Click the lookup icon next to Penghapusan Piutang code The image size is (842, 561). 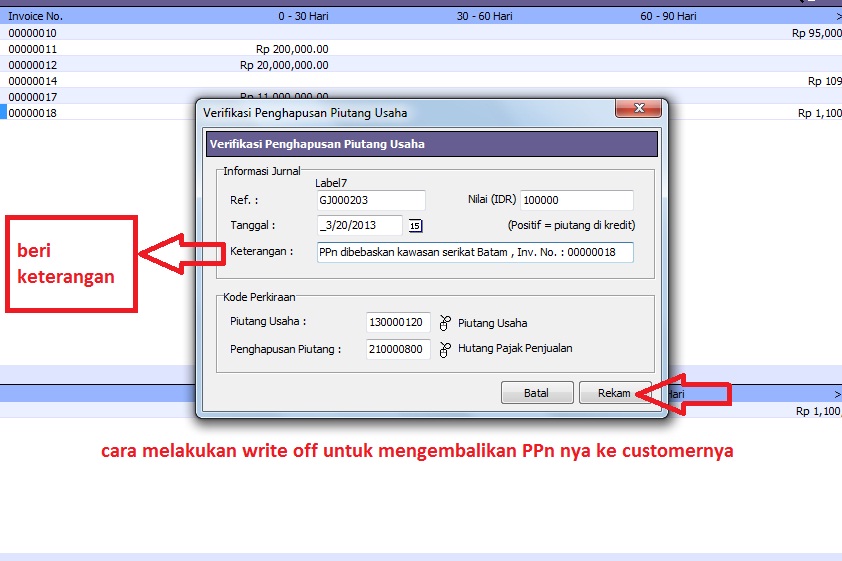coord(445,349)
